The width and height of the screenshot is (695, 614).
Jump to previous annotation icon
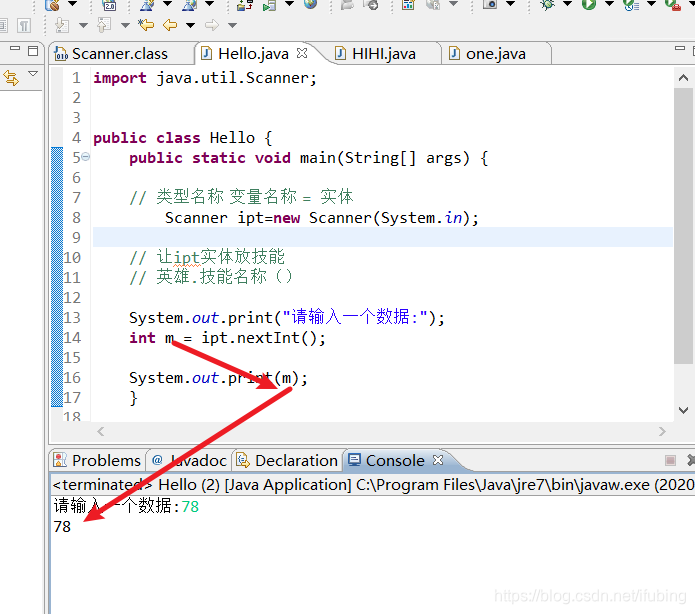tap(104, 25)
